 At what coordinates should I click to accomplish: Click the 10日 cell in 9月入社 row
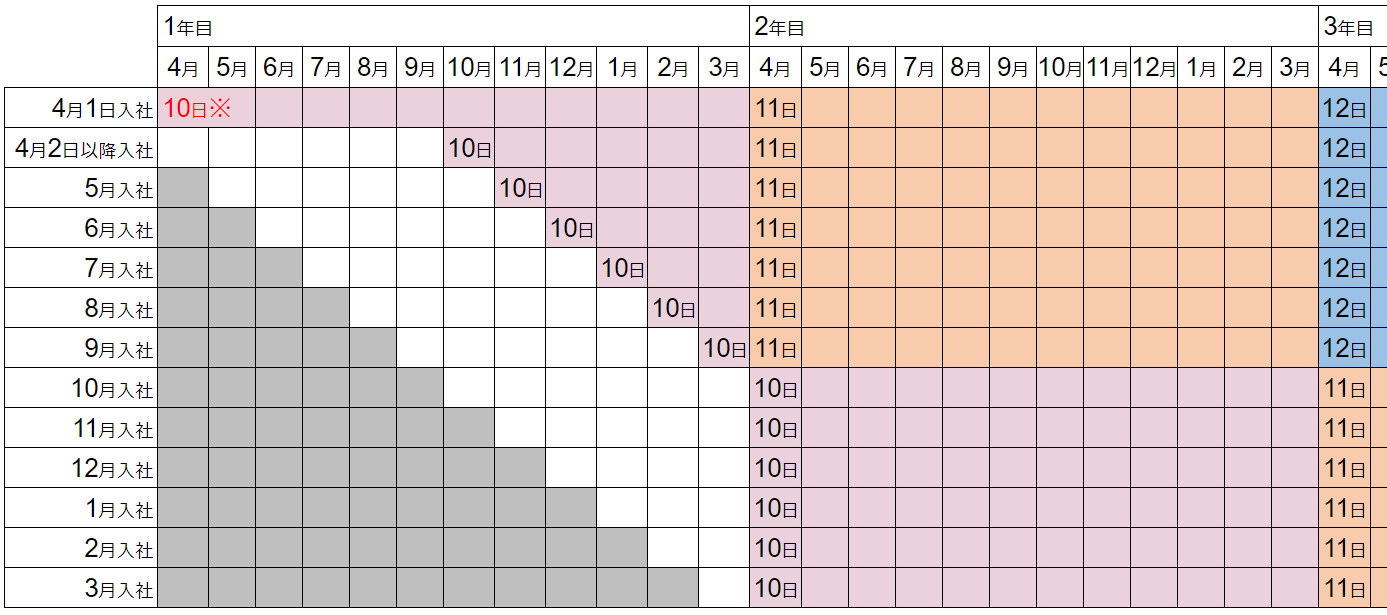coord(724,348)
